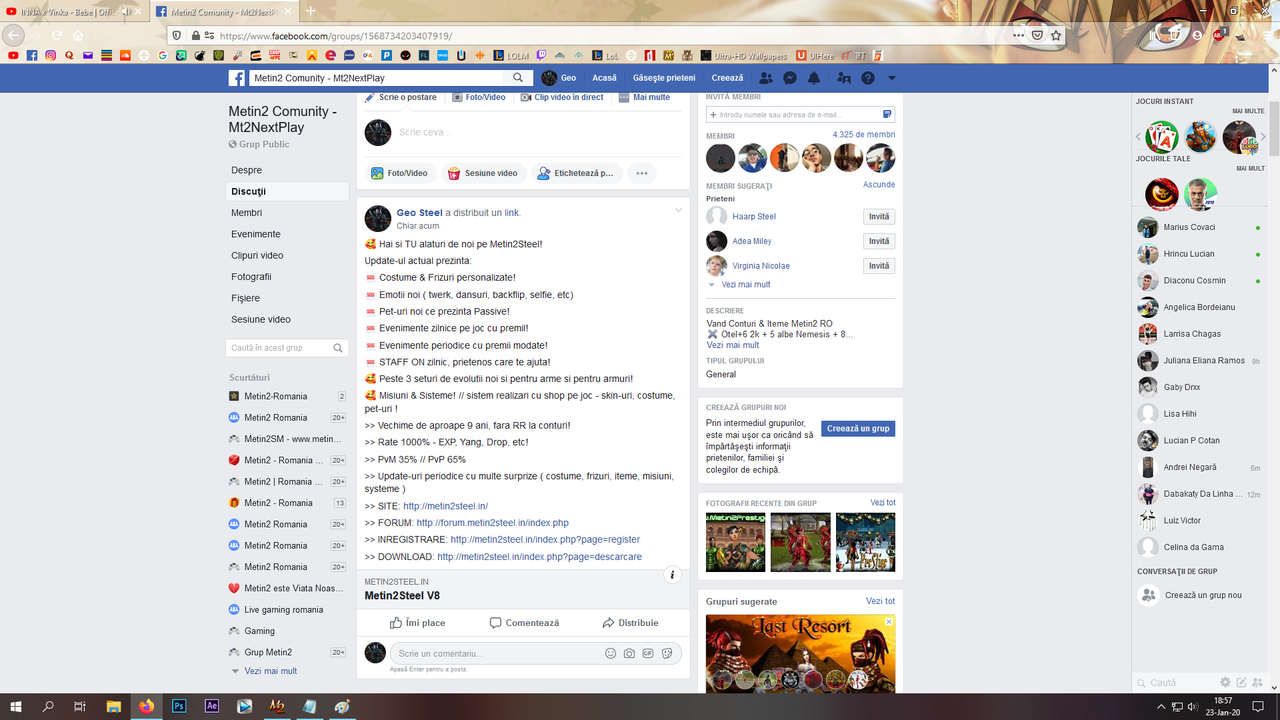Click the search magnifier button in Facebook bar
Viewport: 1280px width, 720px height.
518,78
